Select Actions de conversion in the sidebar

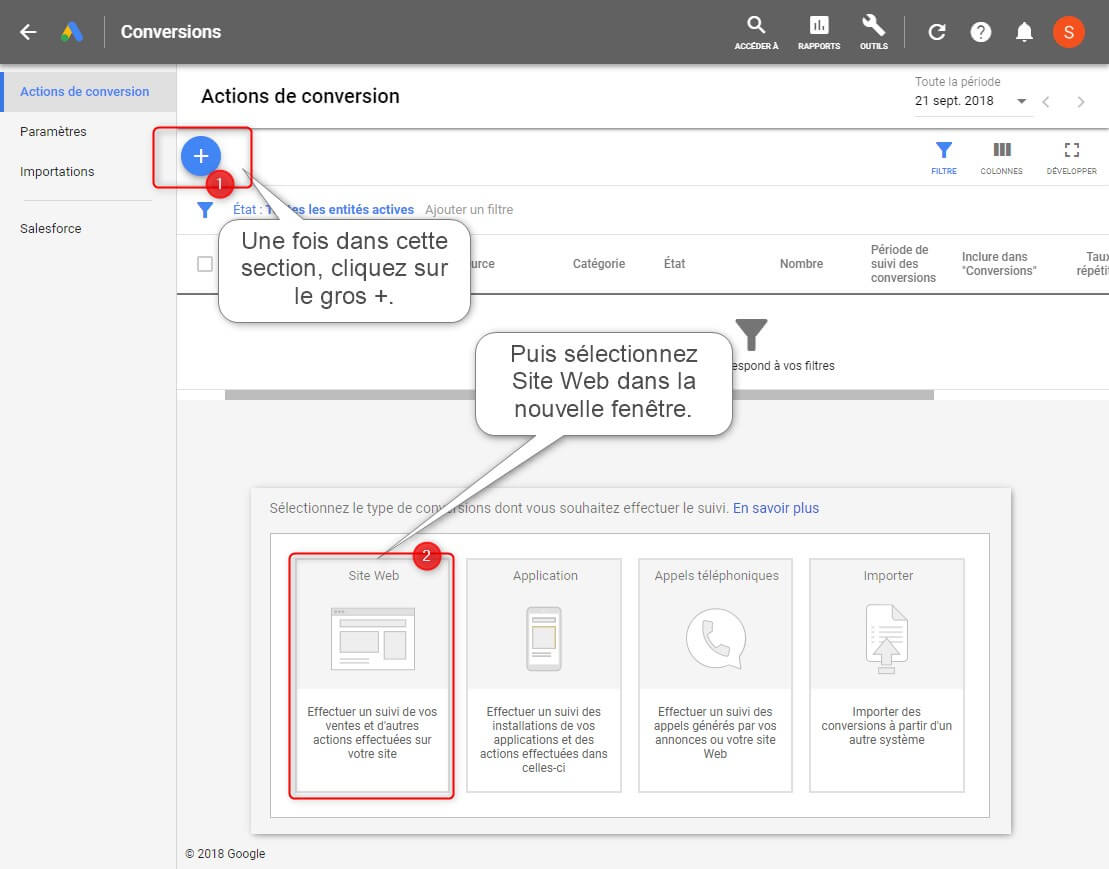[x=88, y=91]
